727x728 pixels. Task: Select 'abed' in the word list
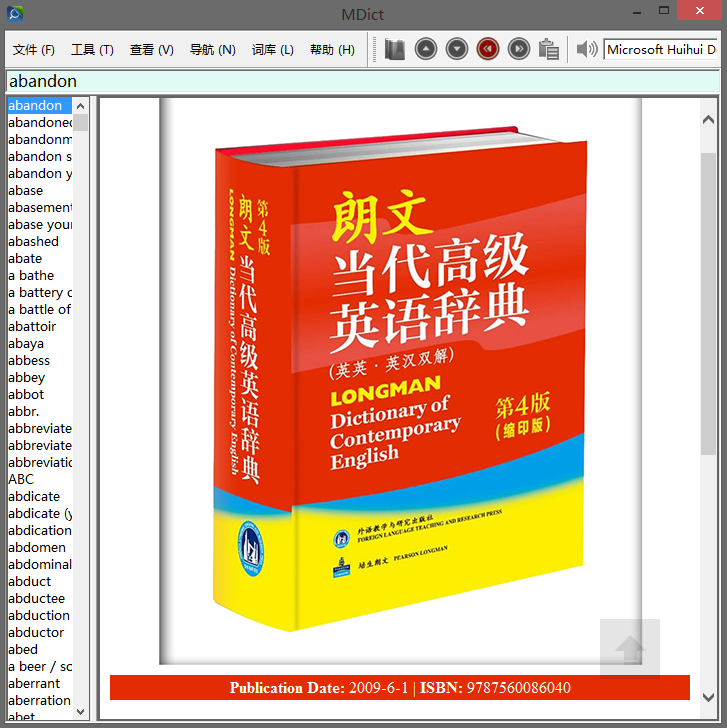pyautogui.click(x=40, y=649)
